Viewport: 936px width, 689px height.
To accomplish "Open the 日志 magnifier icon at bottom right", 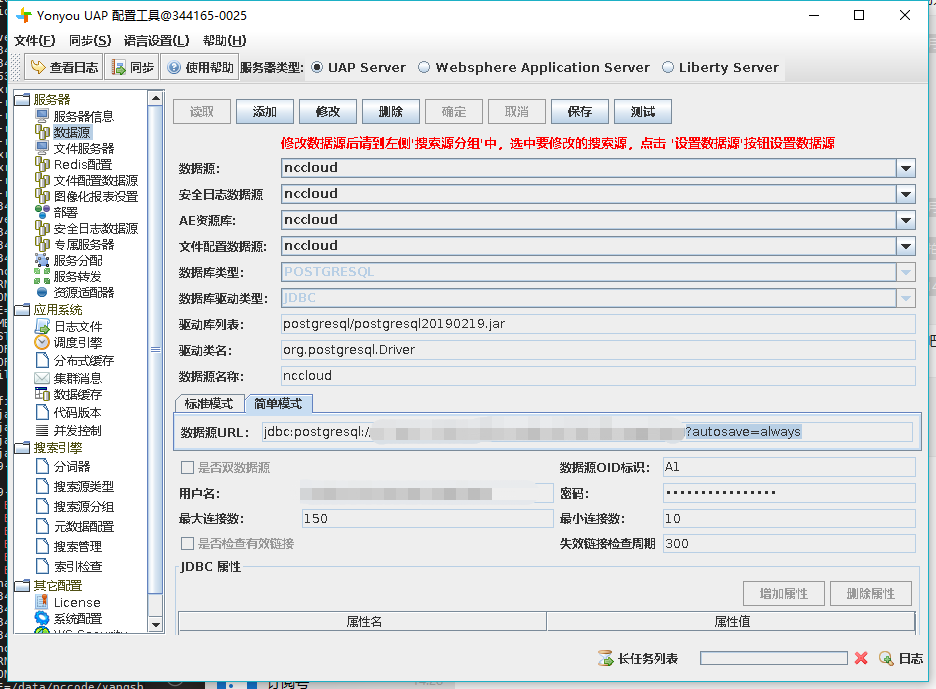I will [x=886, y=658].
